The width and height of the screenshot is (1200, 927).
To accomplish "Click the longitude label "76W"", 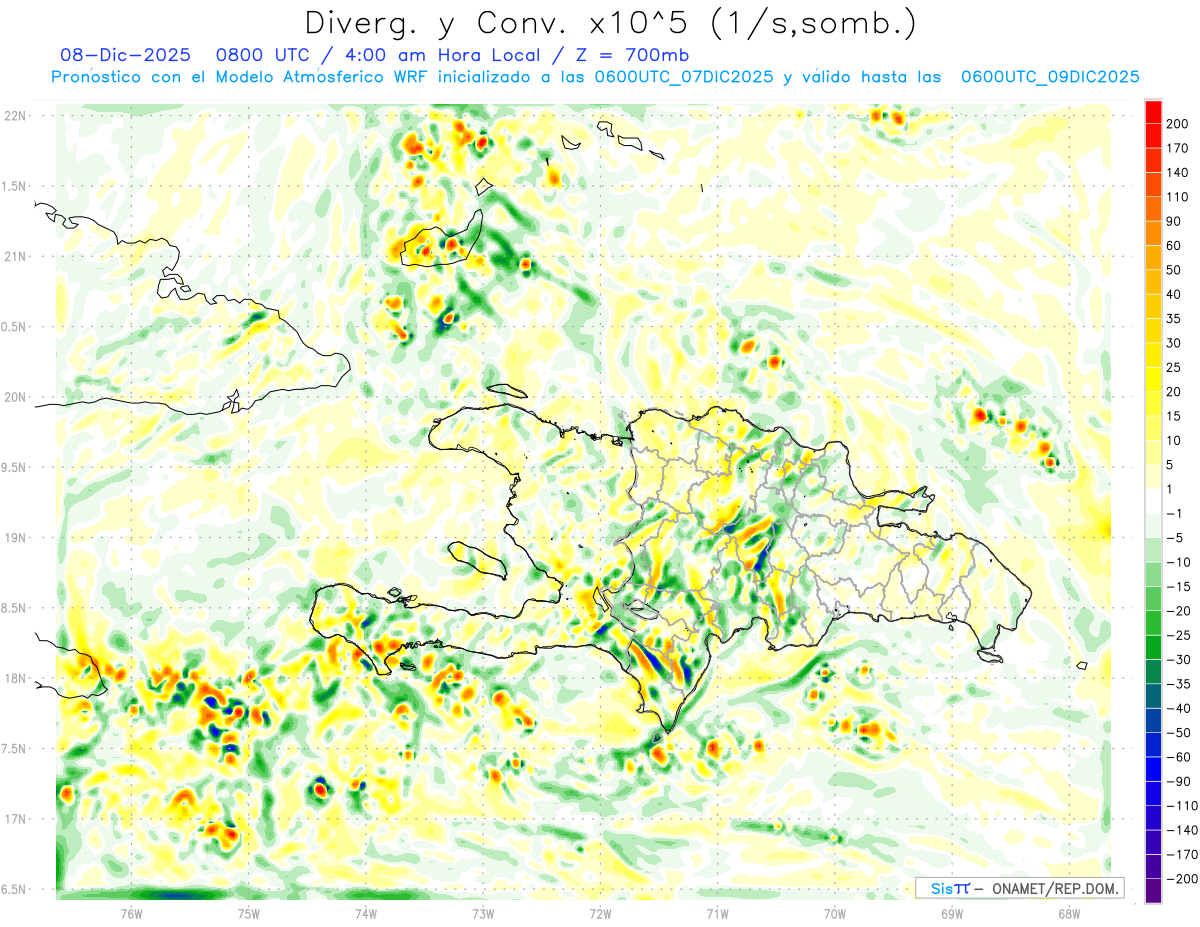I will click(132, 913).
